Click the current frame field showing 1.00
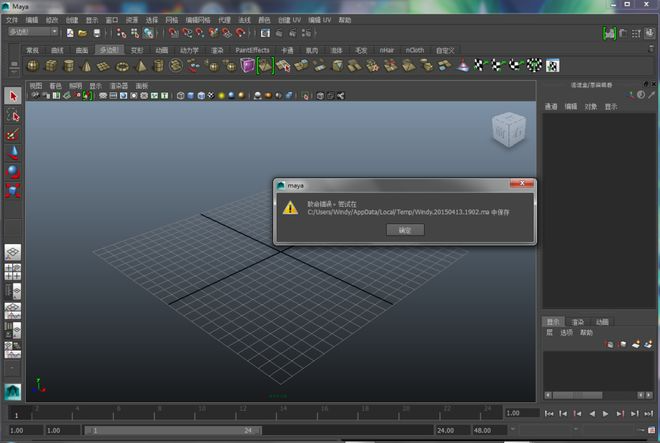The width and height of the screenshot is (660, 443). tap(522, 413)
